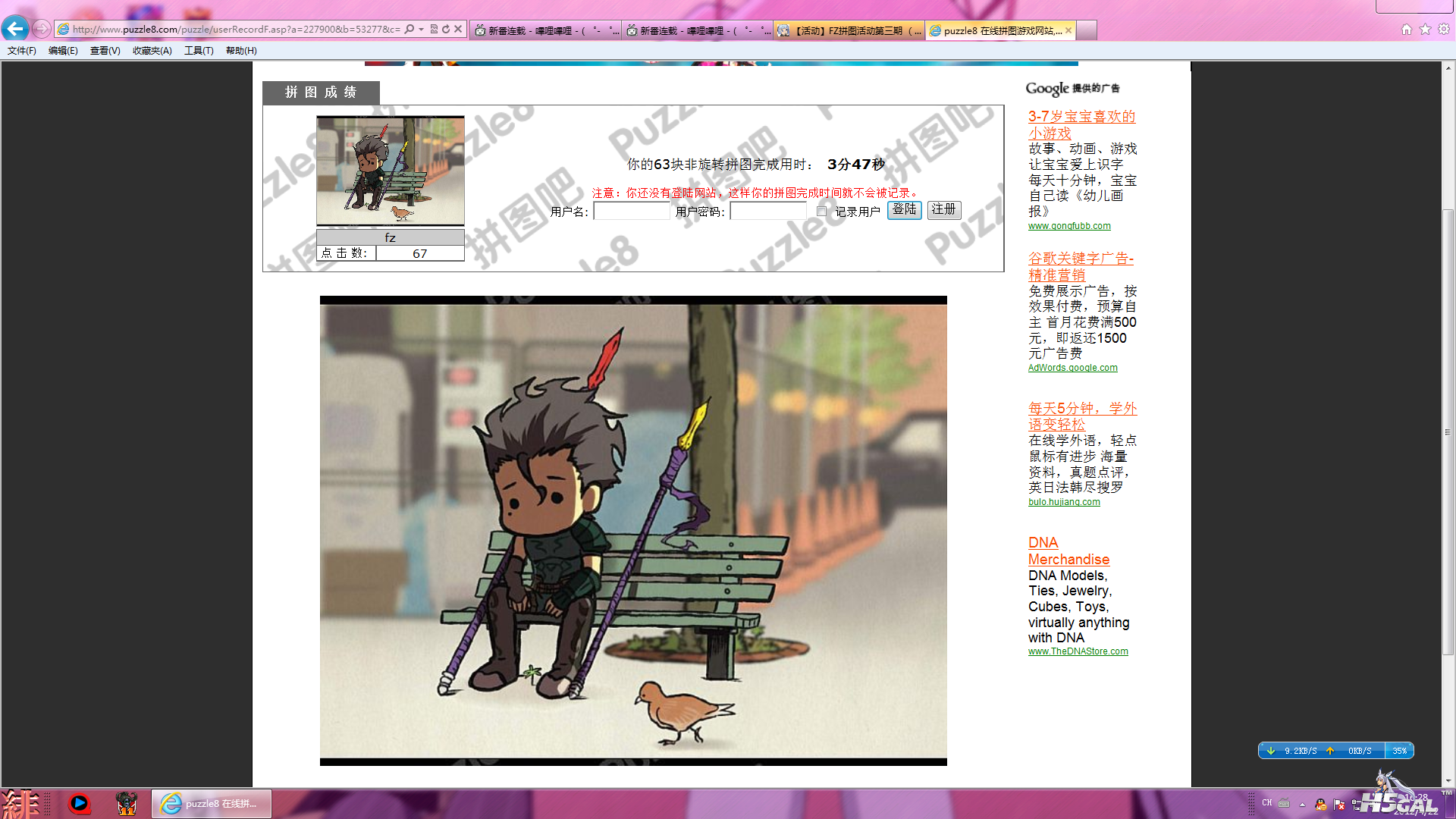Viewport: 1456px width, 819px height.
Task: Switch to the FZ拼图活动第三期 tab
Action: click(x=849, y=30)
